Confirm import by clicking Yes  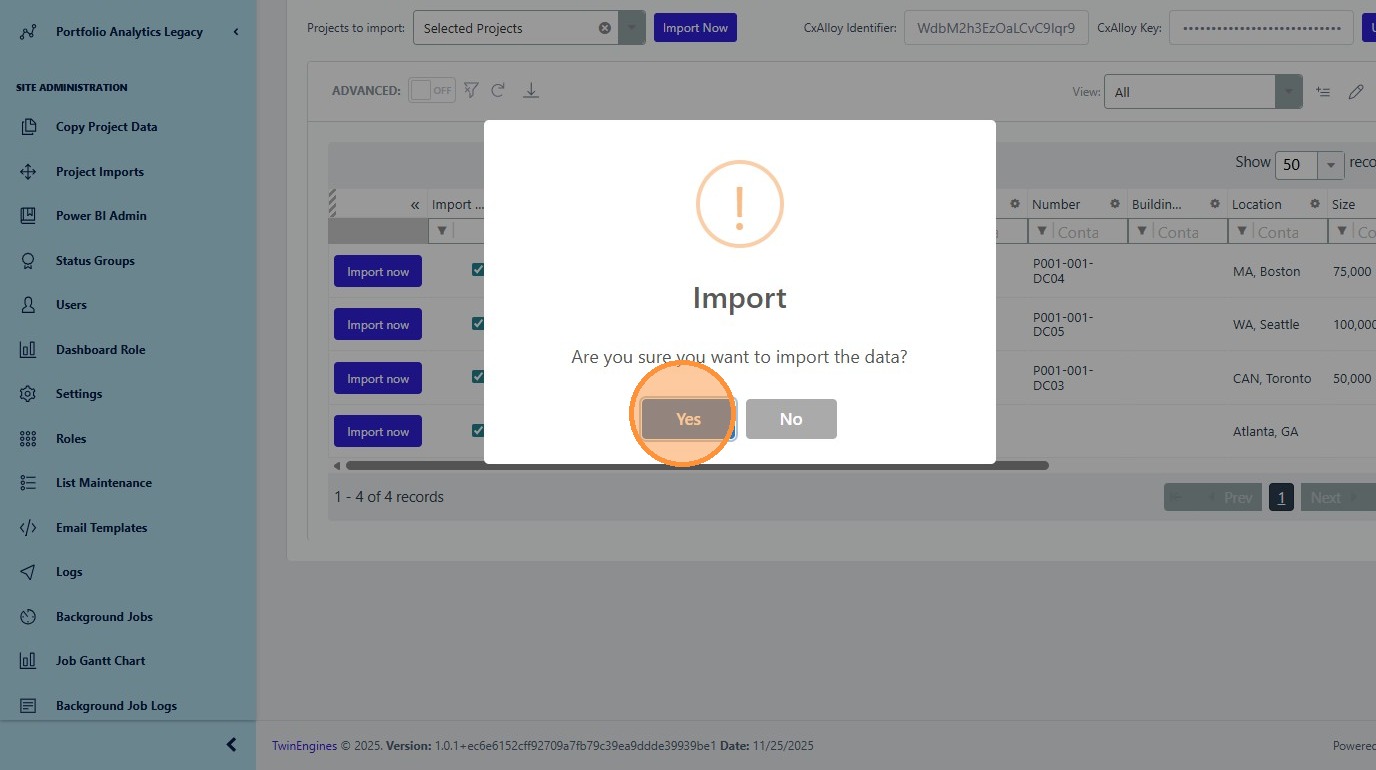click(688, 419)
